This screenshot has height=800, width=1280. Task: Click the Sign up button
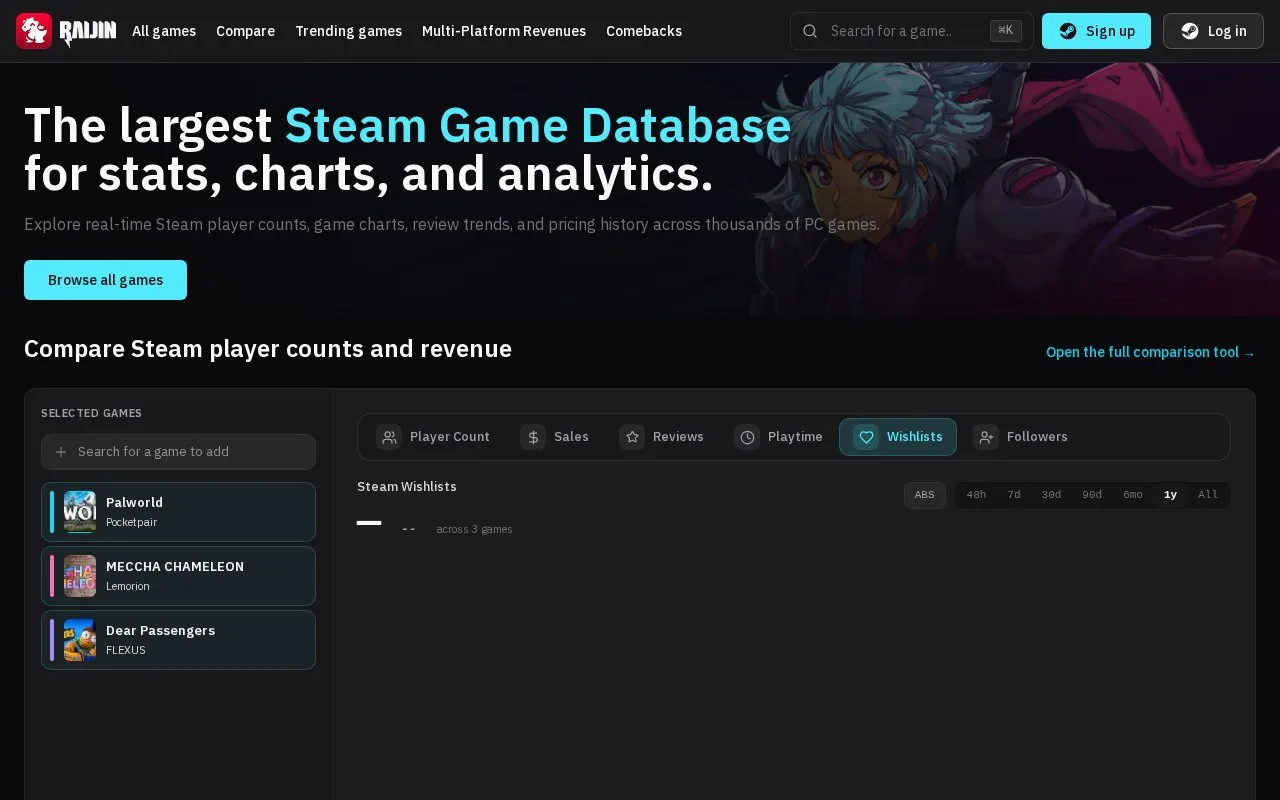click(1096, 31)
